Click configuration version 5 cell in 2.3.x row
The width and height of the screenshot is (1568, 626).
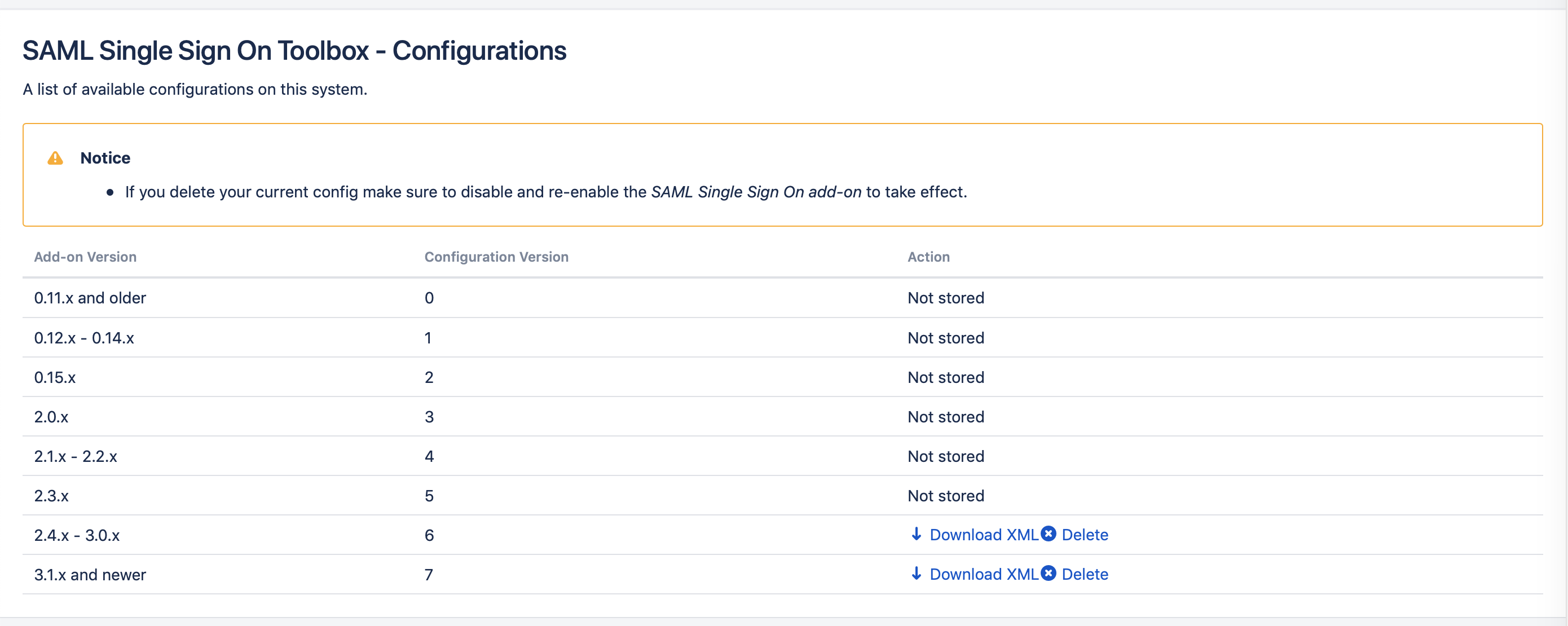[x=429, y=496]
